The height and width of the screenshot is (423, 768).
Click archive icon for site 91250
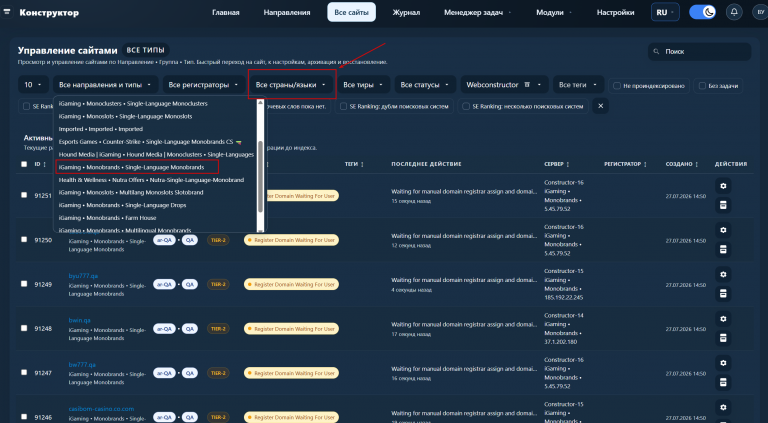tap(723, 250)
